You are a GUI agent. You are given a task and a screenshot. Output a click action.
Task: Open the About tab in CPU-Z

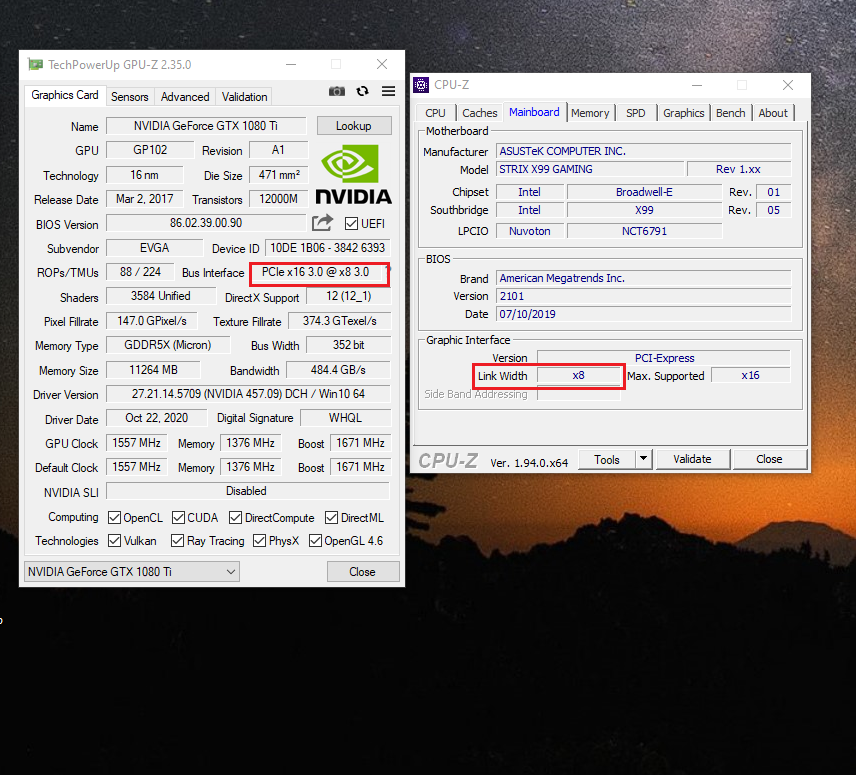[x=773, y=113]
